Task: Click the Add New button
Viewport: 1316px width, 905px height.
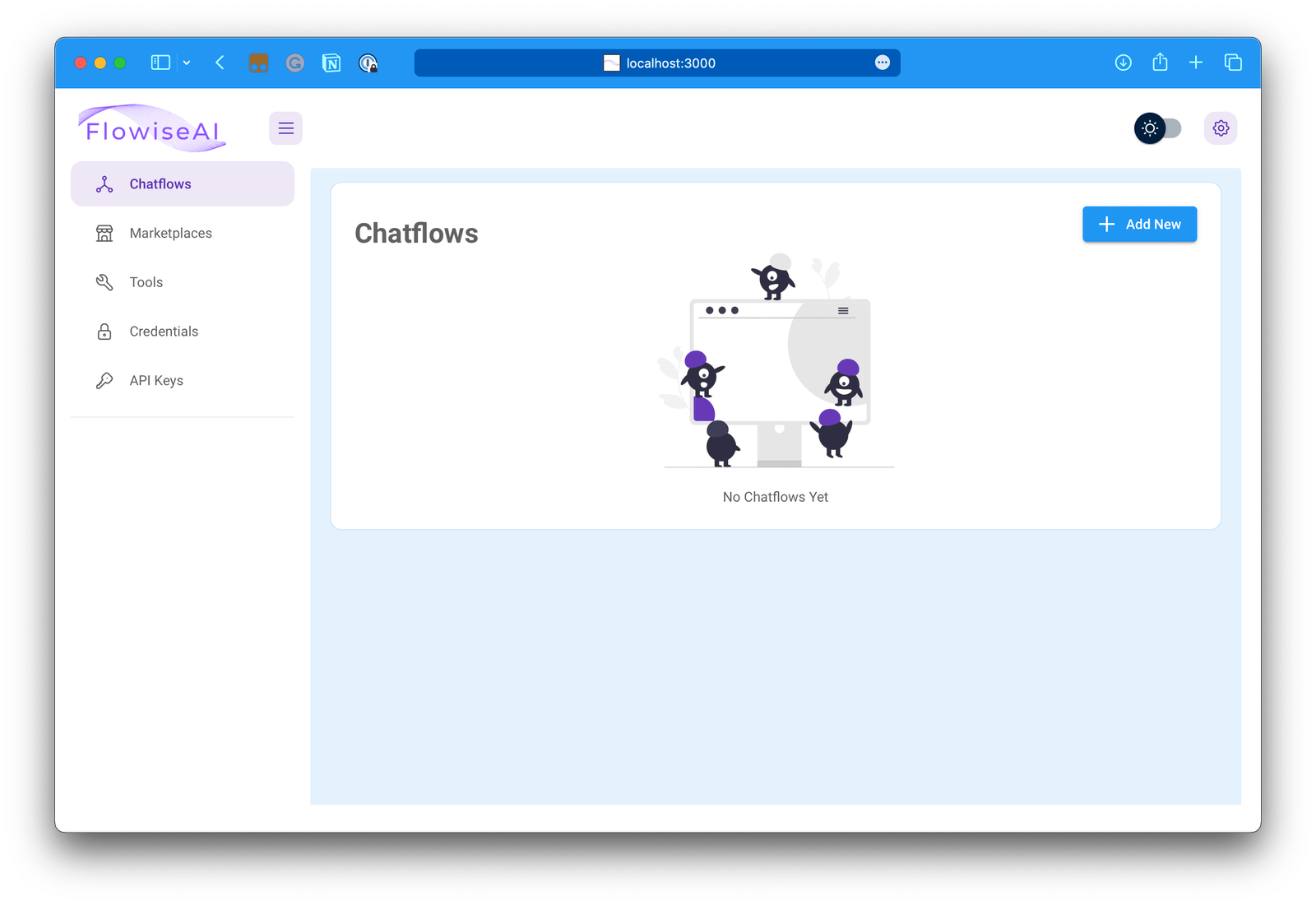Action: point(1139,224)
